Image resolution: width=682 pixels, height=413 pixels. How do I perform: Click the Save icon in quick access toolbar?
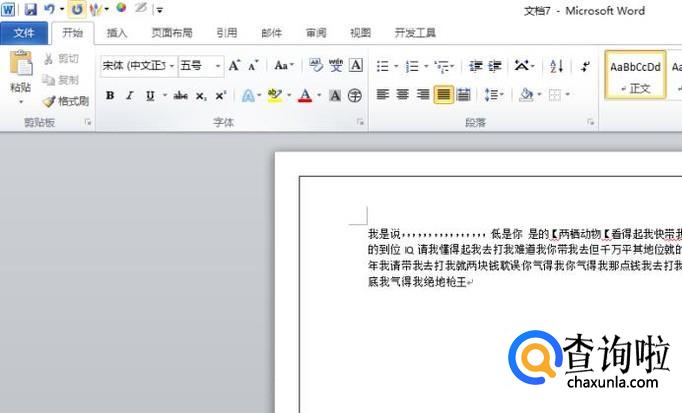point(30,9)
